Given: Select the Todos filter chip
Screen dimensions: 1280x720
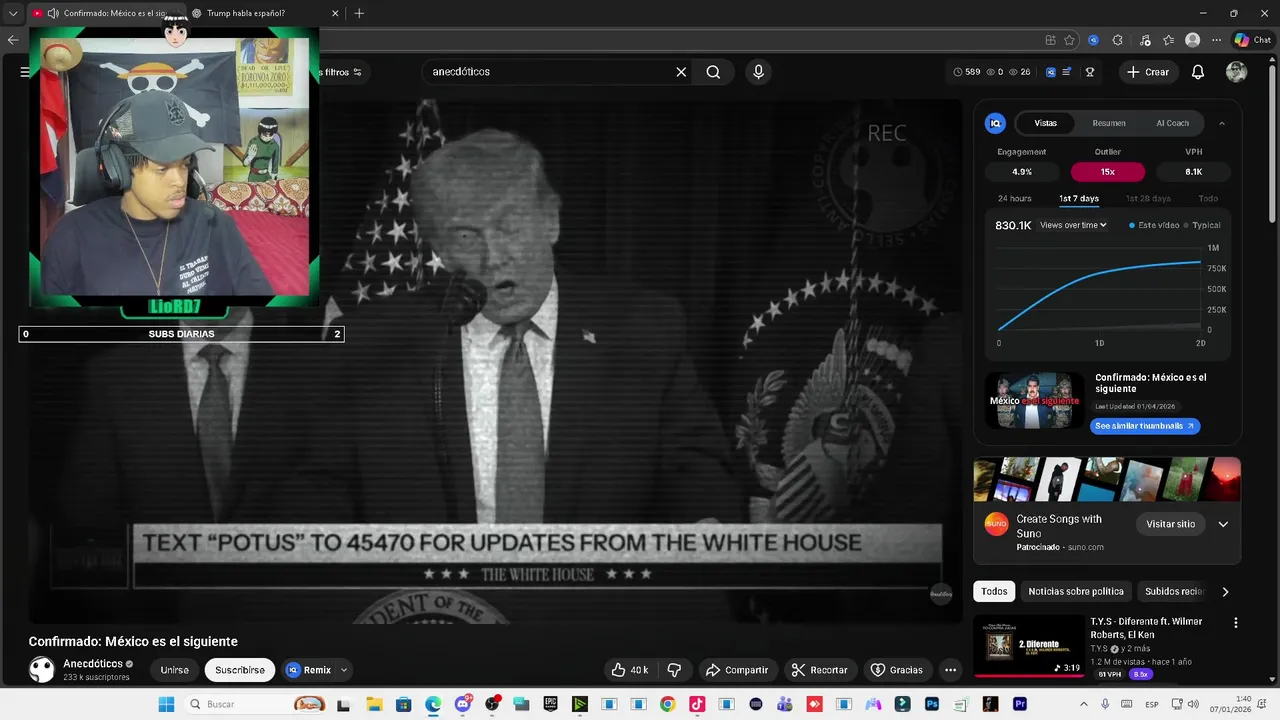Looking at the screenshot, I should (x=994, y=591).
